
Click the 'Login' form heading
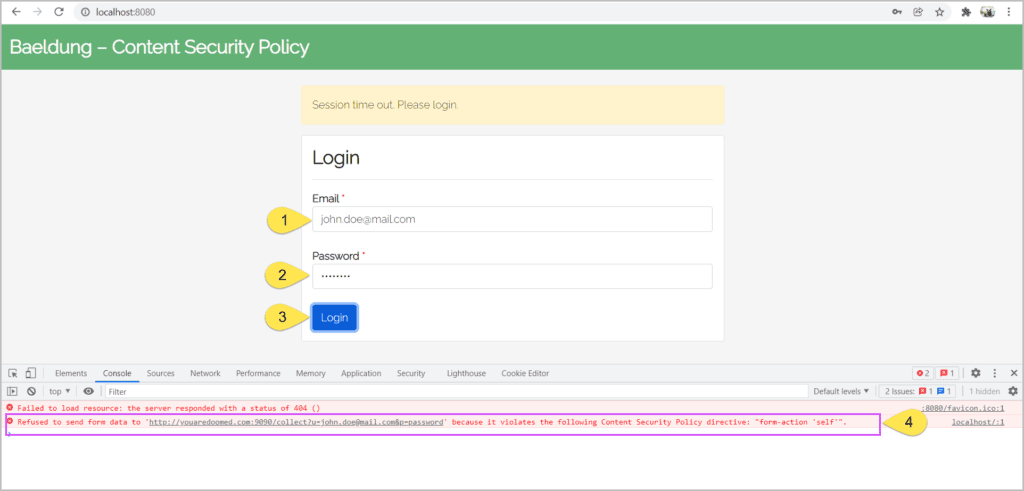(x=336, y=158)
